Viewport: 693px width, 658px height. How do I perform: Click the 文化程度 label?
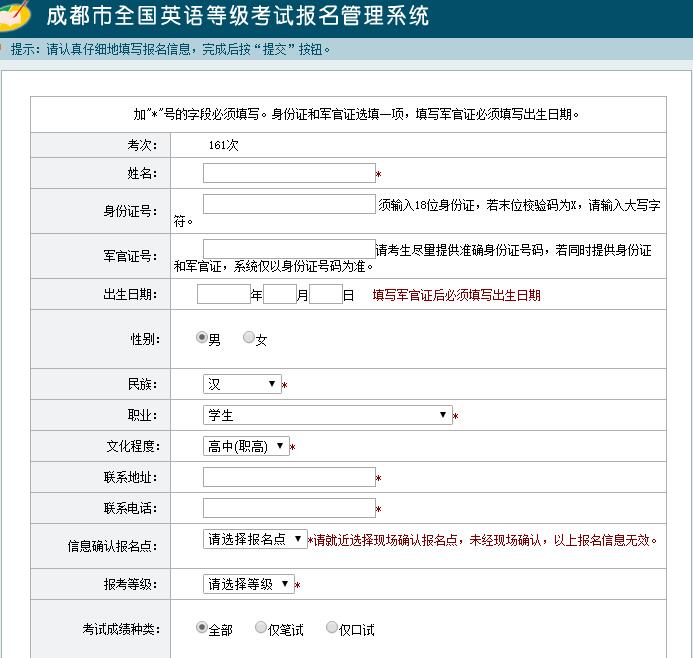point(133,446)
